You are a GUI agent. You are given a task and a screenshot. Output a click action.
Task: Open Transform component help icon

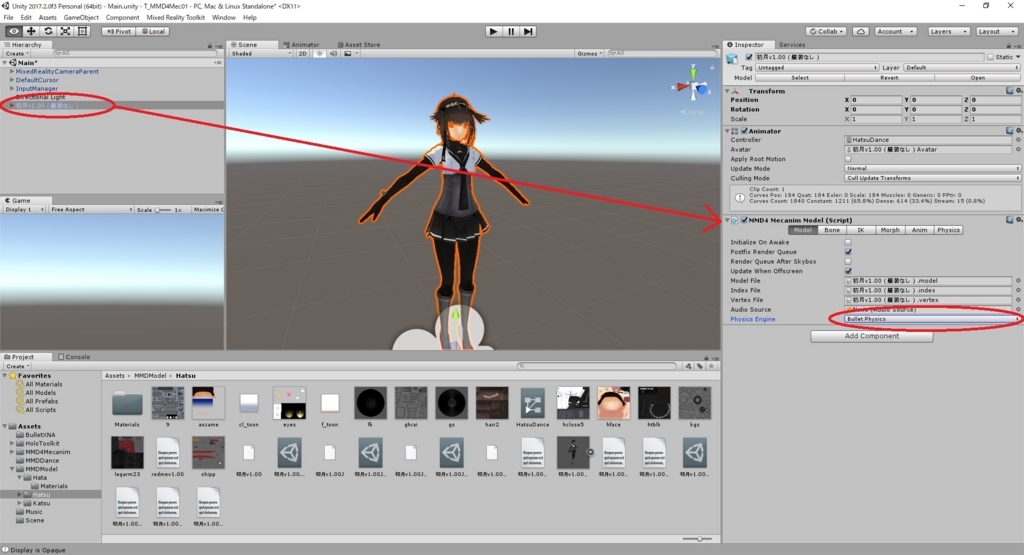1010,91
